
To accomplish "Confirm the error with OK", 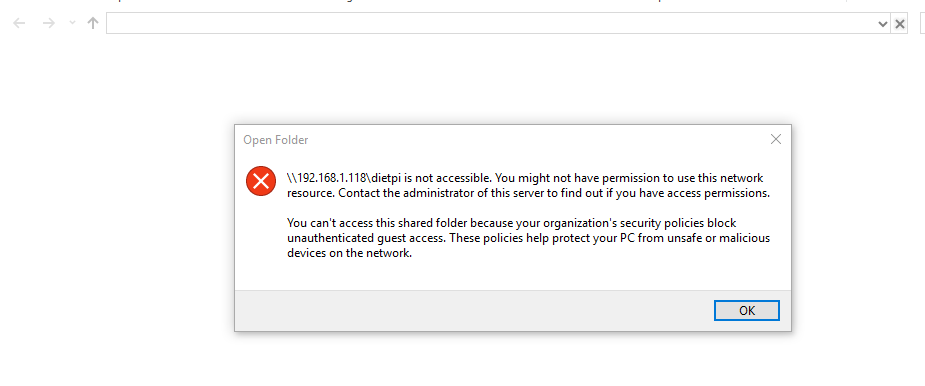I will [x=747, y=310].
